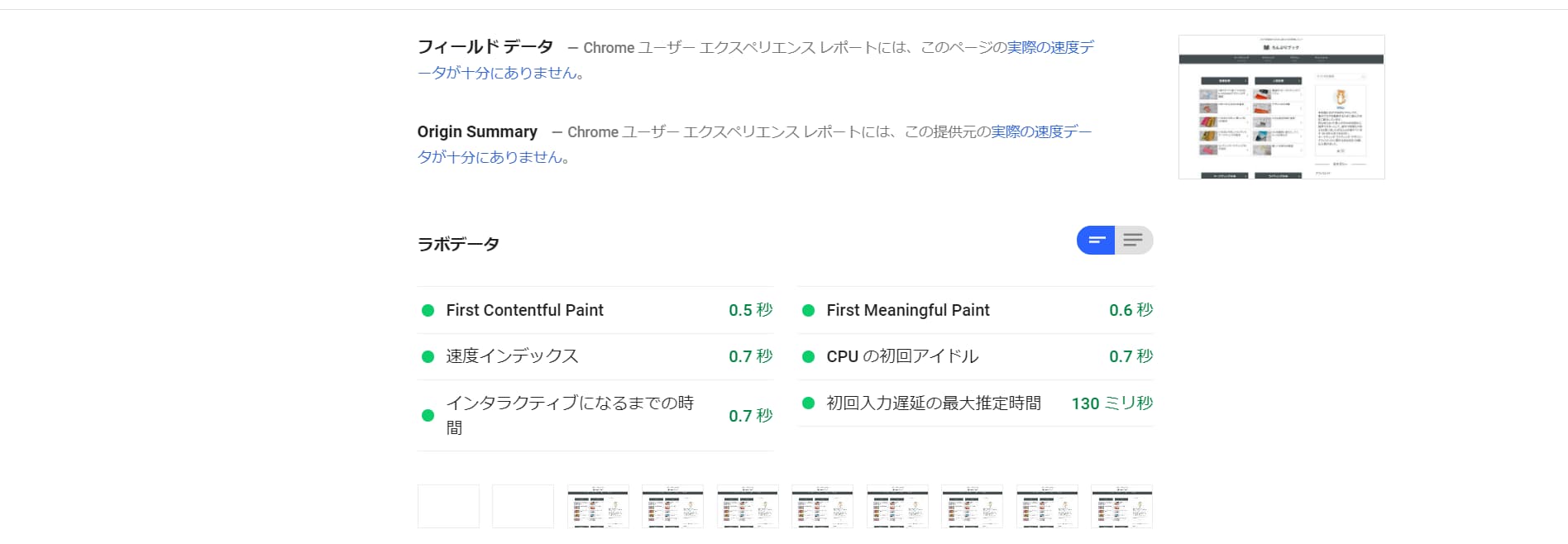
Task: Click the third filmstrip thumbnail
Action: pos(598,506)
